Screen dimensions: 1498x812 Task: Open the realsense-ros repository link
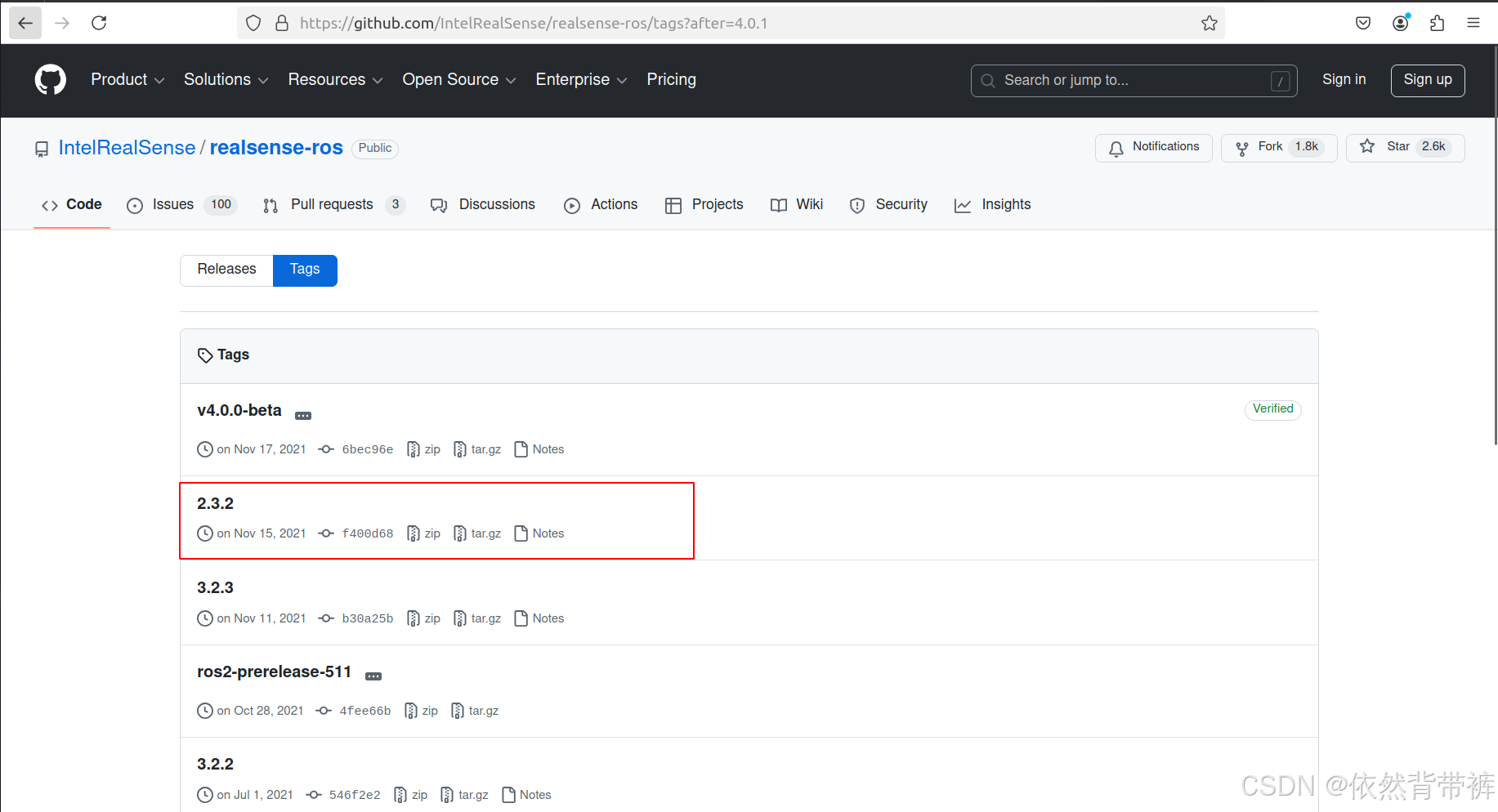click(276, 148)
